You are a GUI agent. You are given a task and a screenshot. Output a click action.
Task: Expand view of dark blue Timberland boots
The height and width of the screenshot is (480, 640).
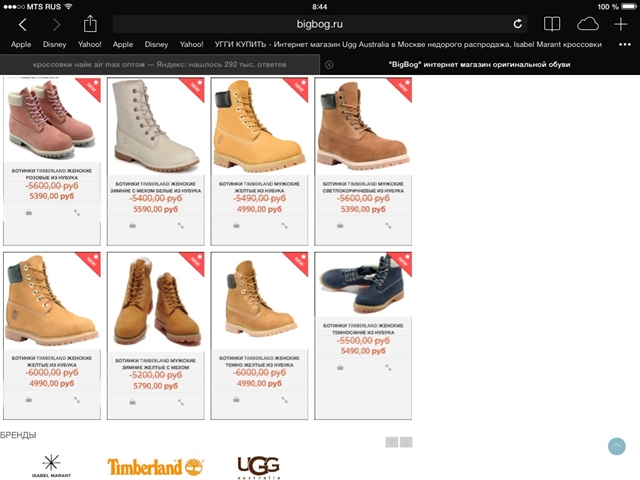point(388,368)
